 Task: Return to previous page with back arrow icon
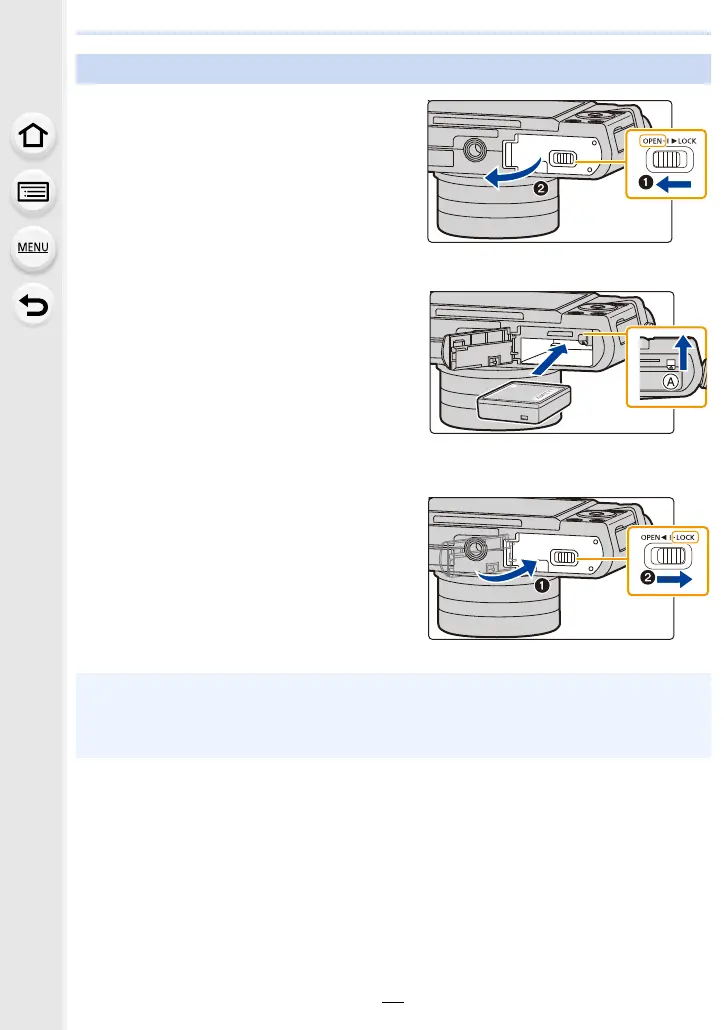pos(33,305)
